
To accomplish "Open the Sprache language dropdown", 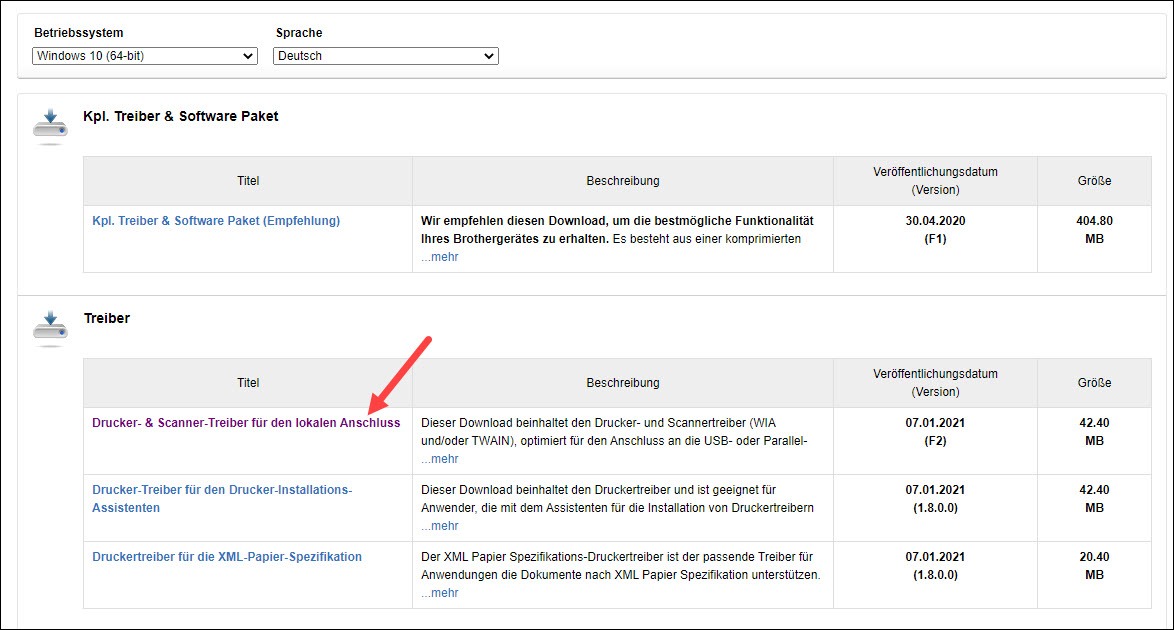I will 385,56.
